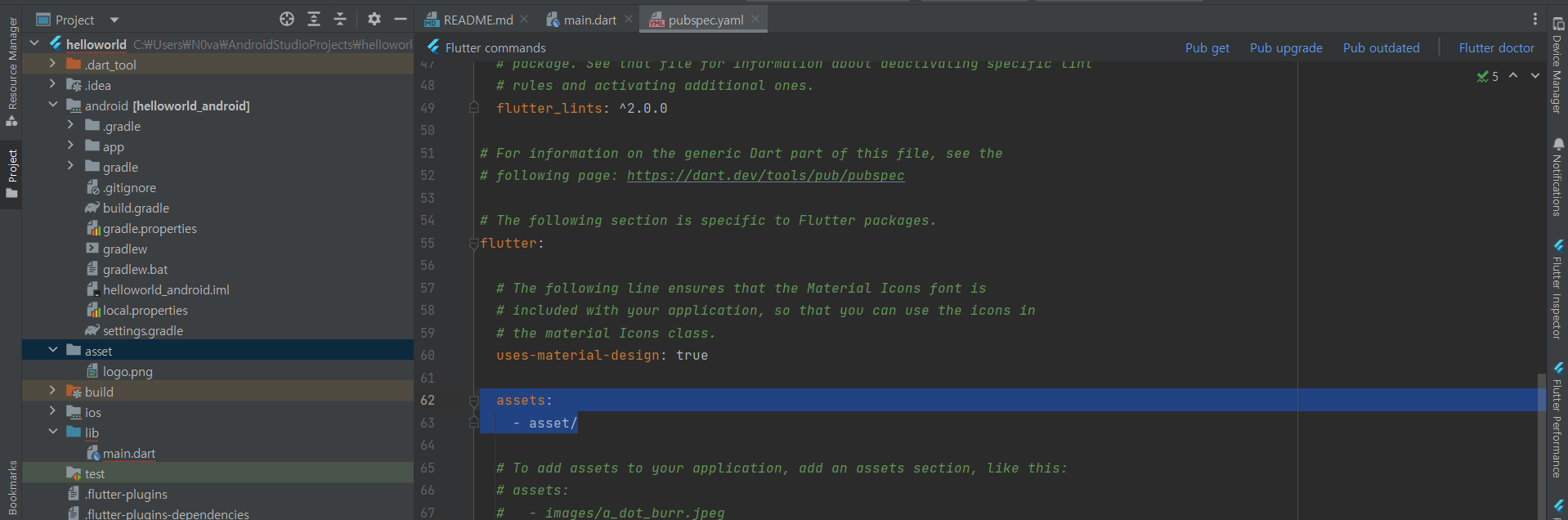Click fold marker on line 62 assets
The height and width of the screenshot is (520, 1568).
click(473, 401)
